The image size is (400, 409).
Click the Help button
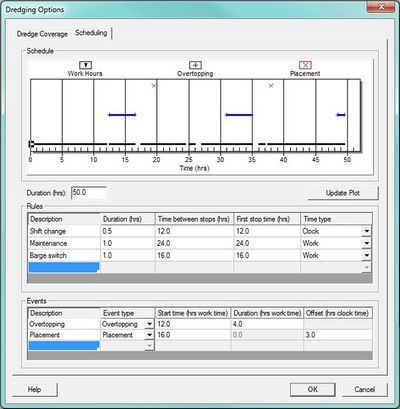click(35, 389)
